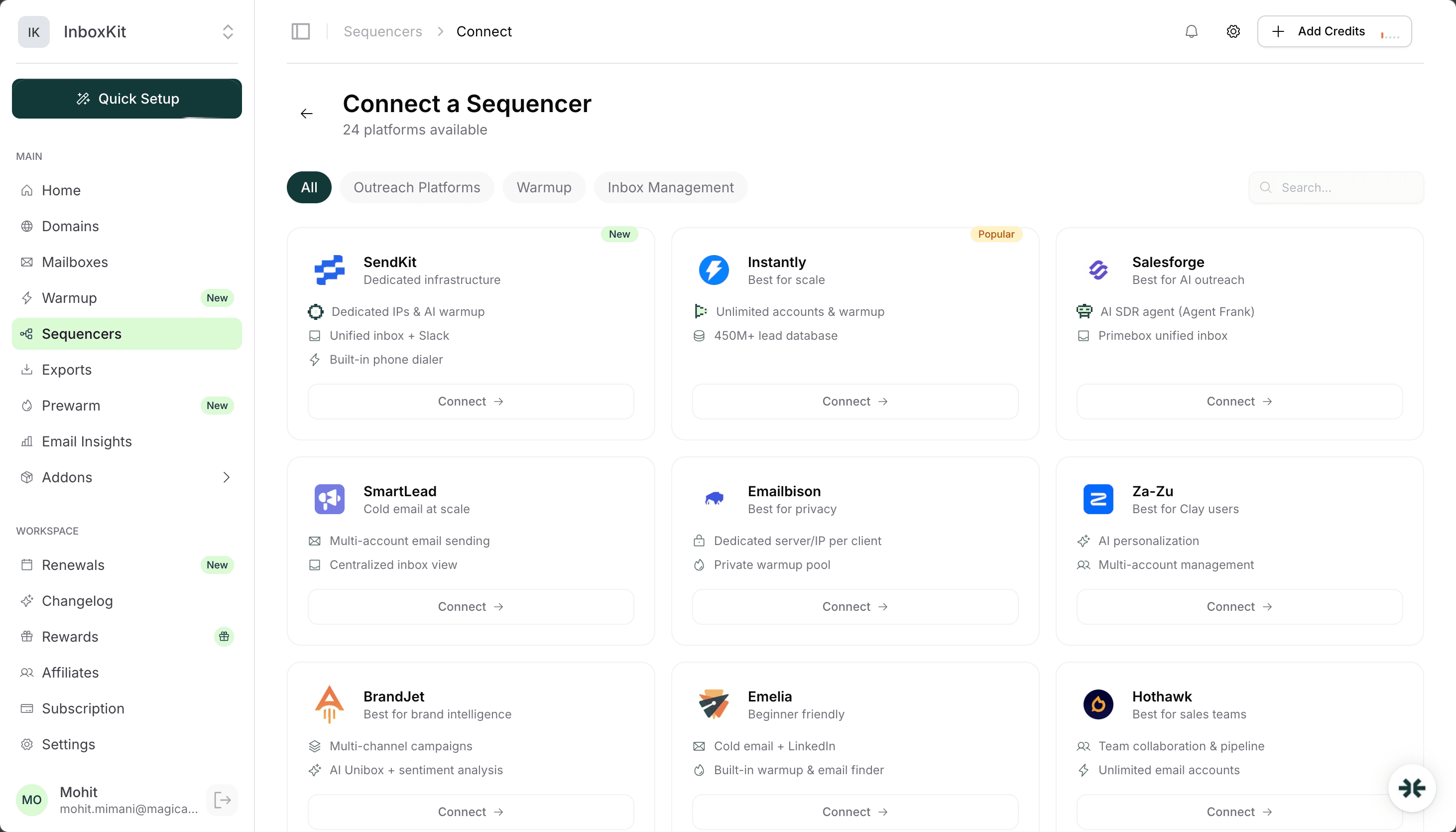Enable the Outreach Platforms filter
Image resolution: width=1456 pixels, height=832 pixels.
pyautogui.click(x=416, y=187)
